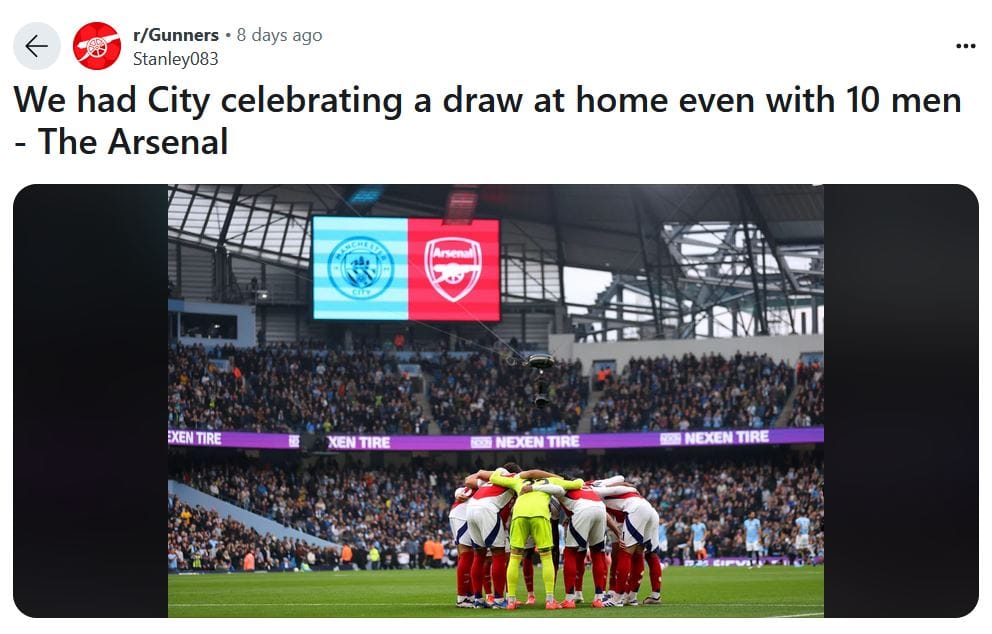The height and width of the screenshot is (634, 992).
Task: Click the right black letterbox of the image
Action: [901, 401]
